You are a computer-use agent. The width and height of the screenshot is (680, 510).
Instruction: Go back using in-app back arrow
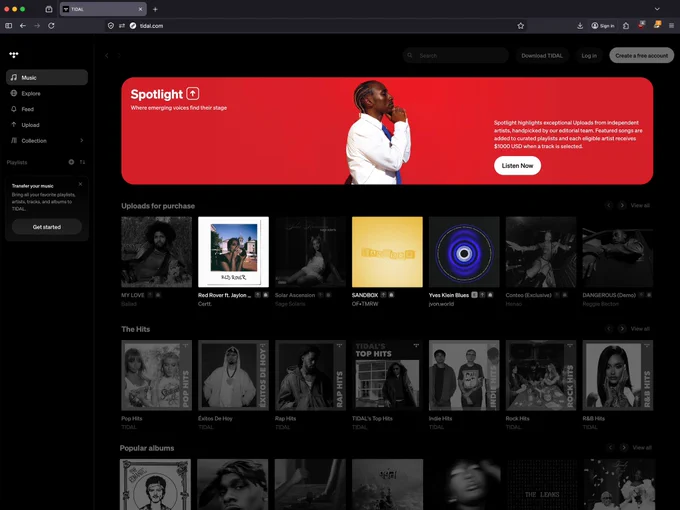tap(107, 56)
